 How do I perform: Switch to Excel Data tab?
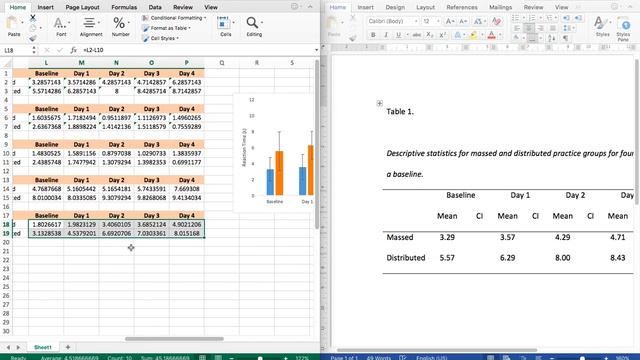[x=155, y=7]
